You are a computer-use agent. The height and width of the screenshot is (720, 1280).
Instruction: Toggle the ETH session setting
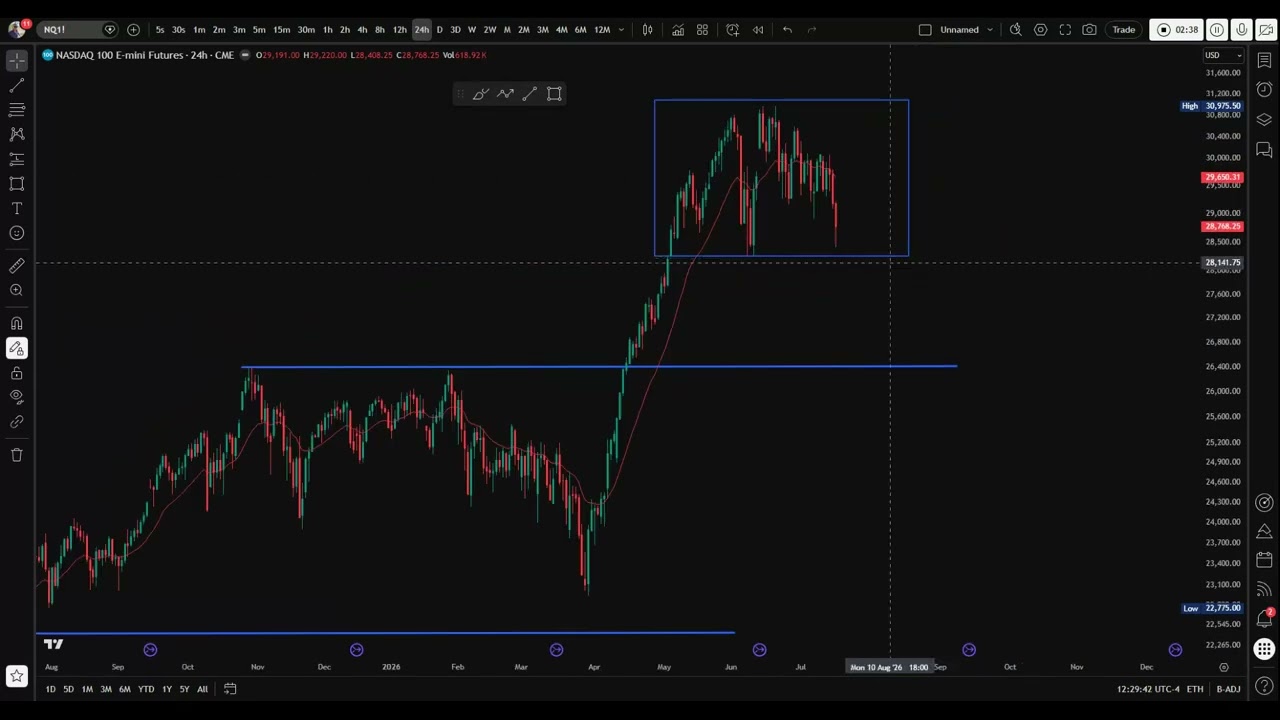click(1195, 689)
